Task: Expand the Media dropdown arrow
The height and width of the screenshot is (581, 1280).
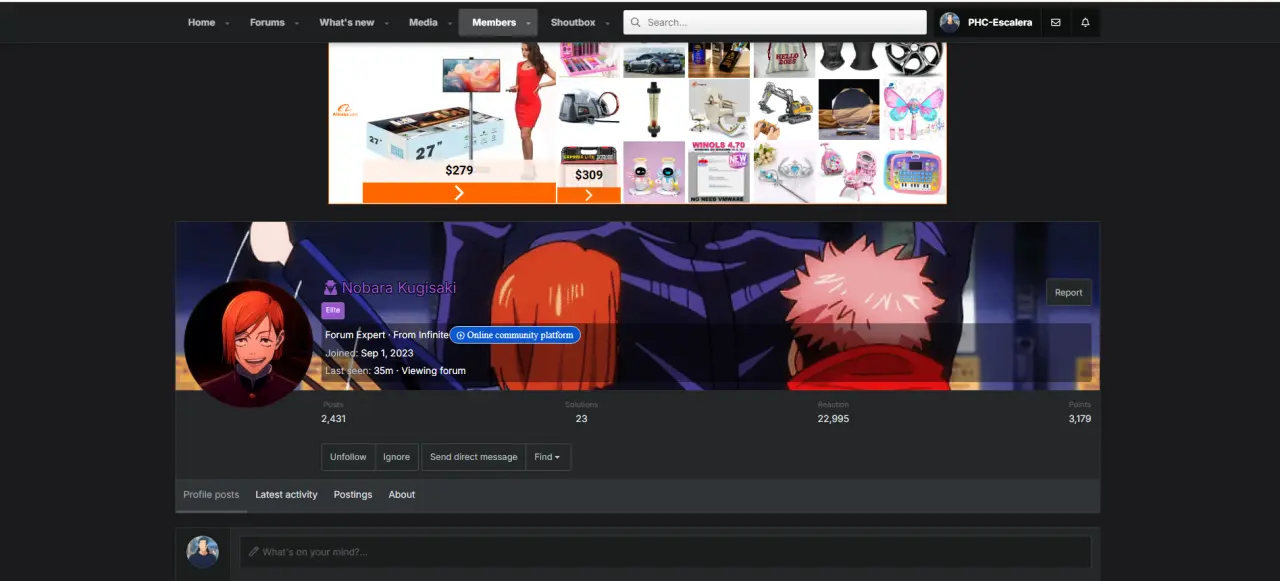Action: (x=449, y=23)
